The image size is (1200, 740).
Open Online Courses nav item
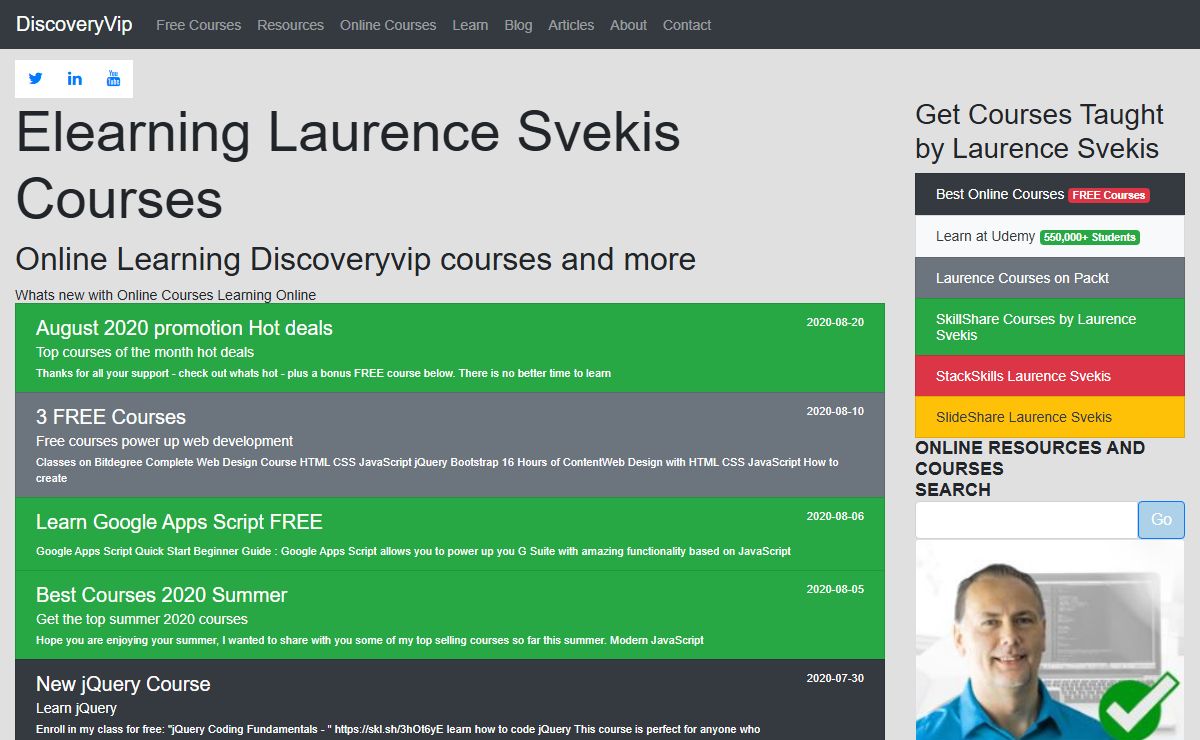click(388, 25)
